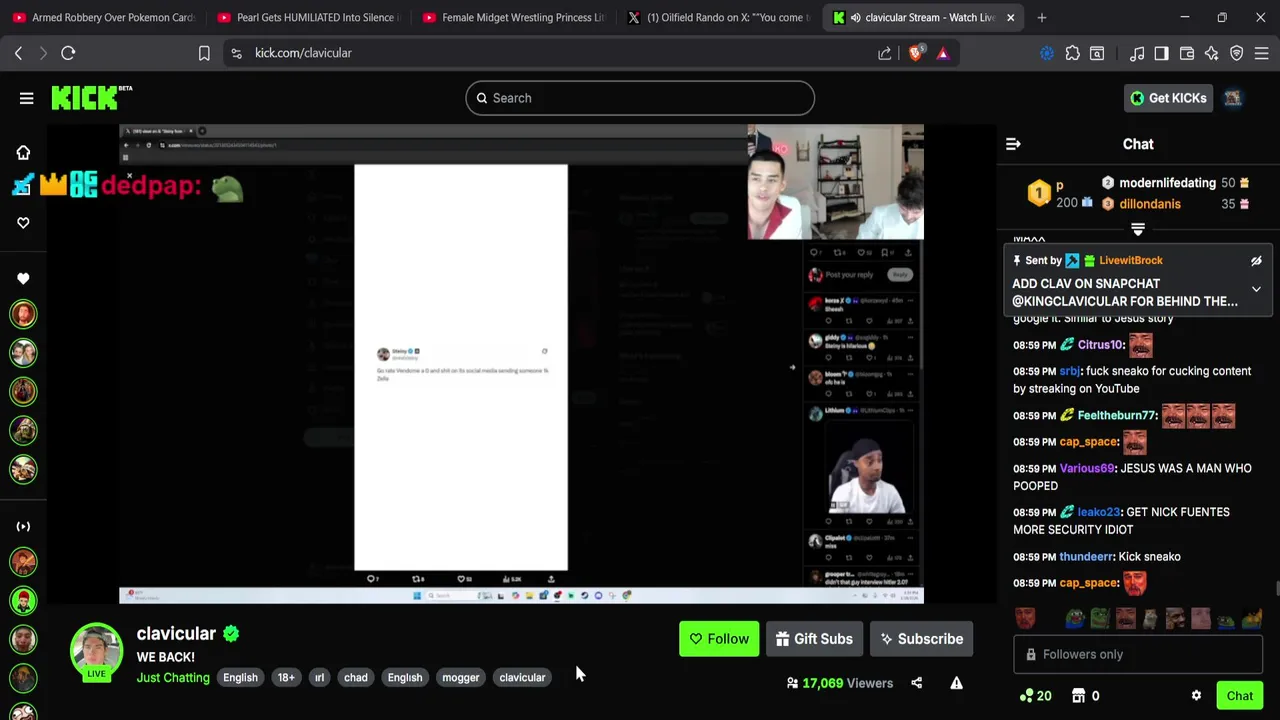Open the hamburger sidebar menu on Kick
Screen dimensions: 1280x720
pos(26,98)
